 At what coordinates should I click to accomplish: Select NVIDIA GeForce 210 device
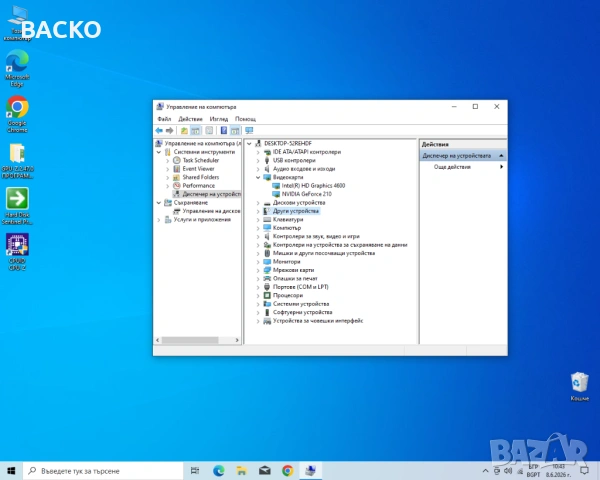(307, 194)
